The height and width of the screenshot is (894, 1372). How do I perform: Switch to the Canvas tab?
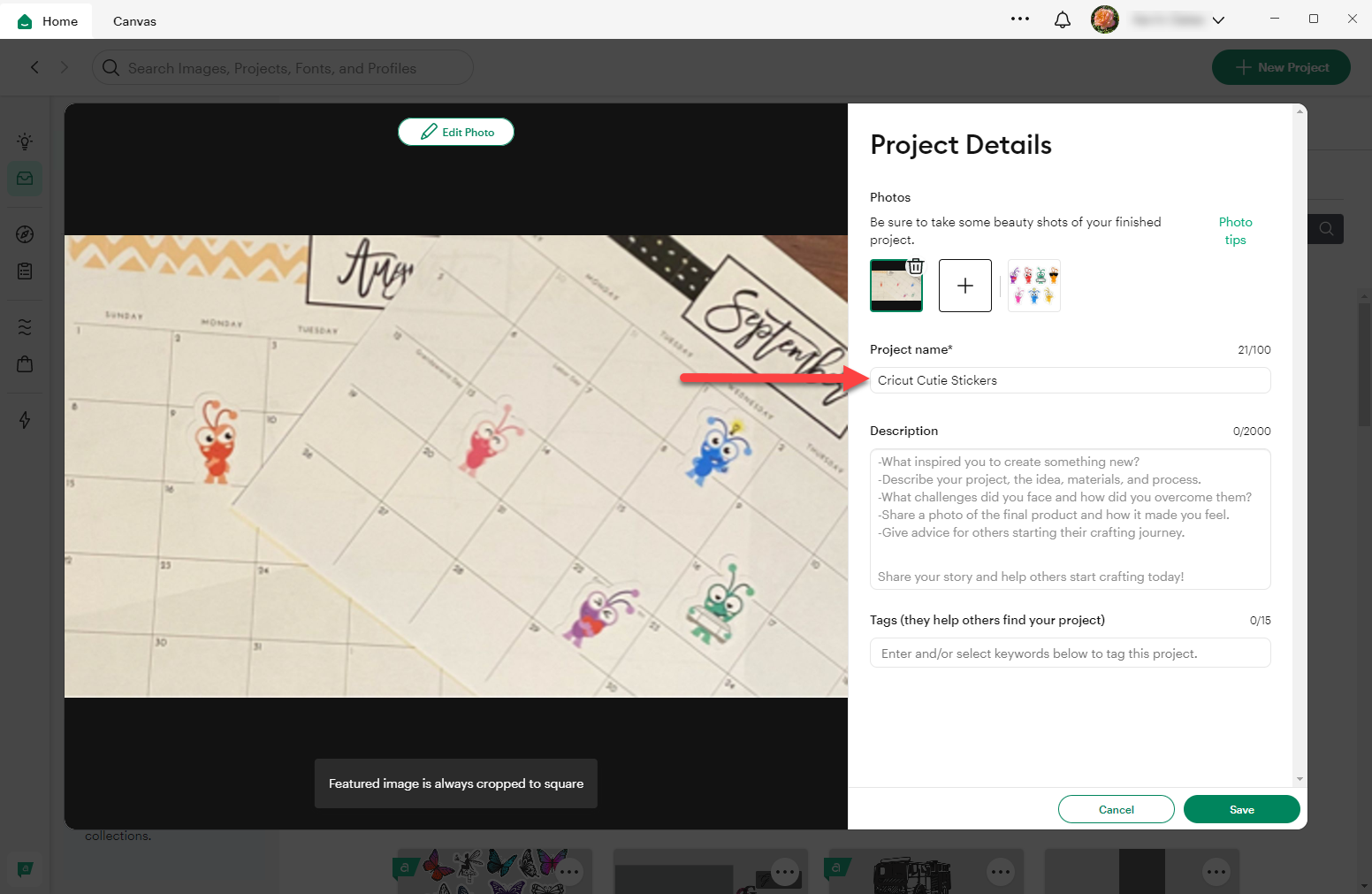coord(133,20)
